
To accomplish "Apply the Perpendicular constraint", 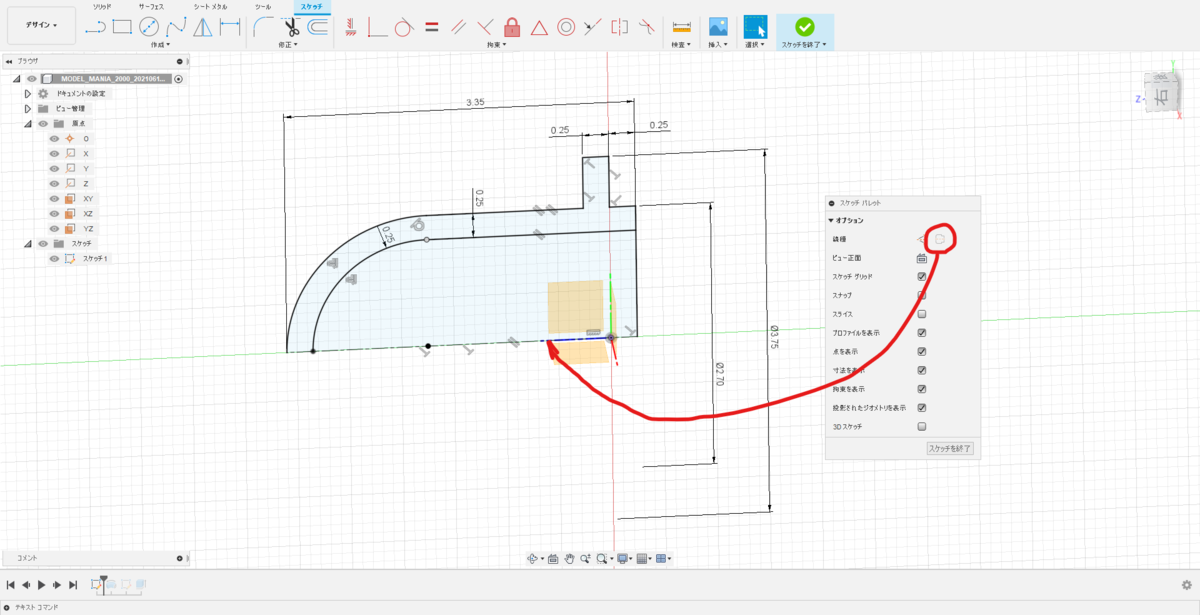I will pos(486,27).
